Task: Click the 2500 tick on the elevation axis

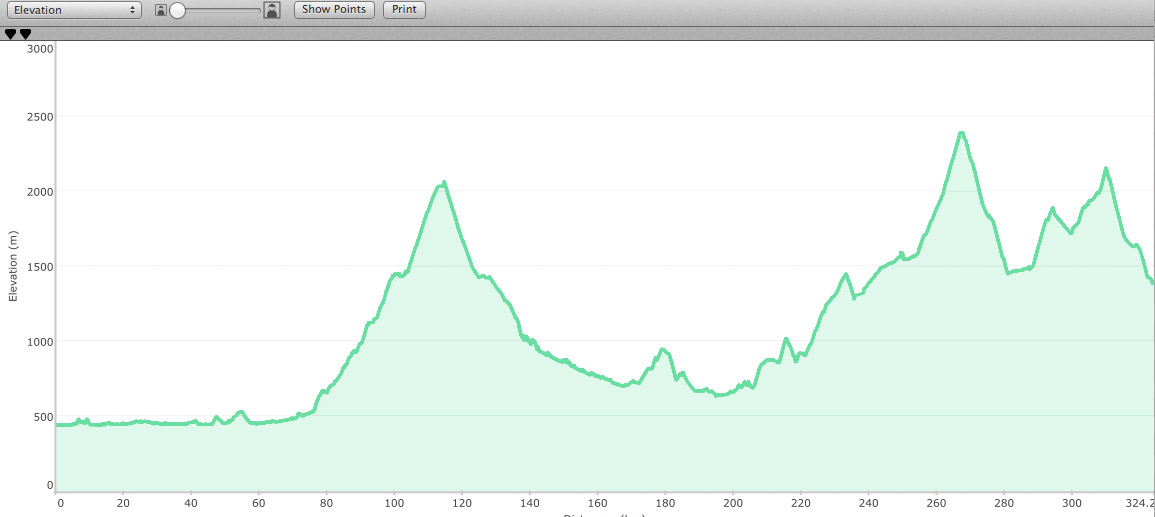Action: pos(39,117)
